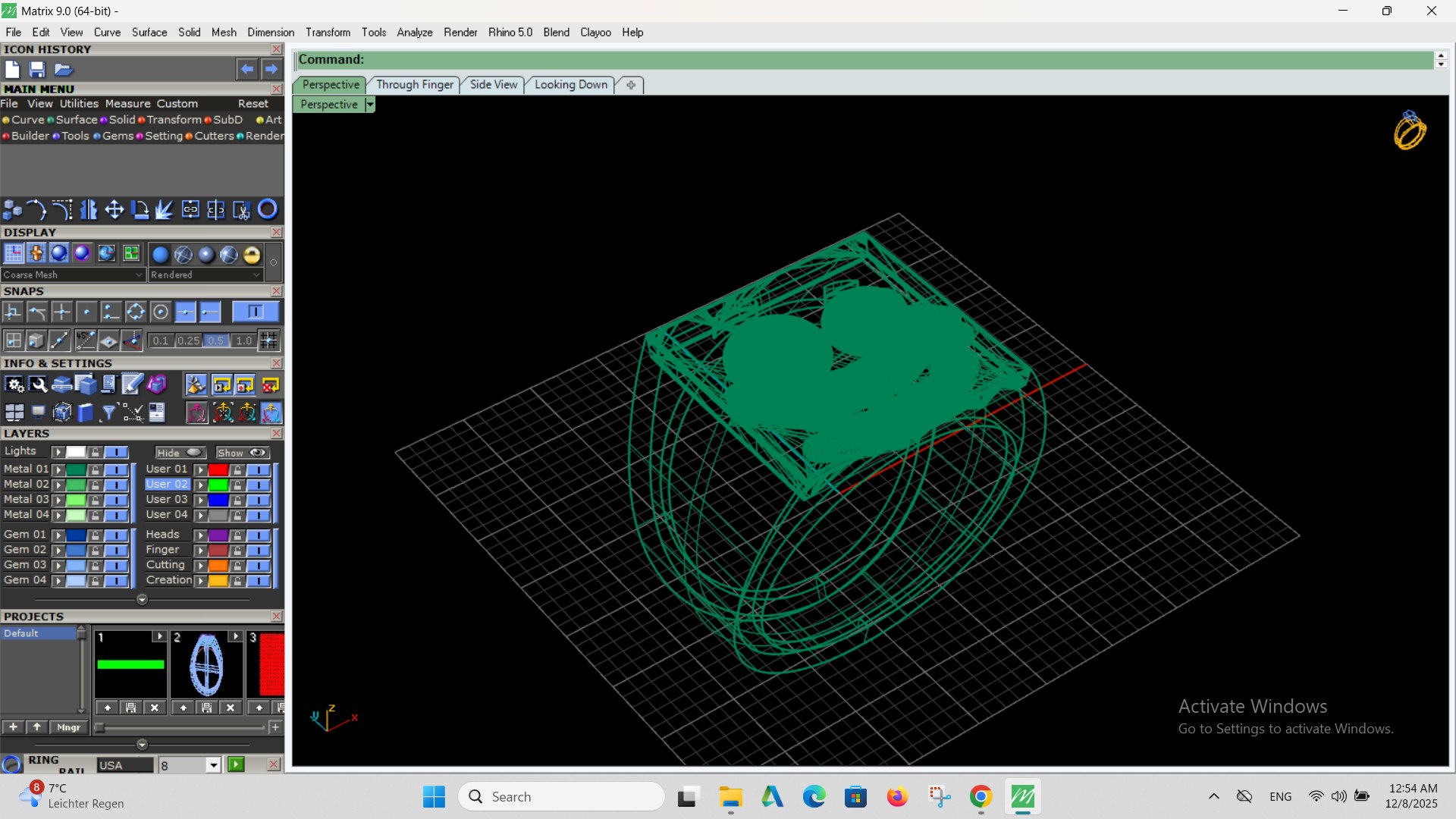
Task: Click the Command input line
Action: [863, 60]
